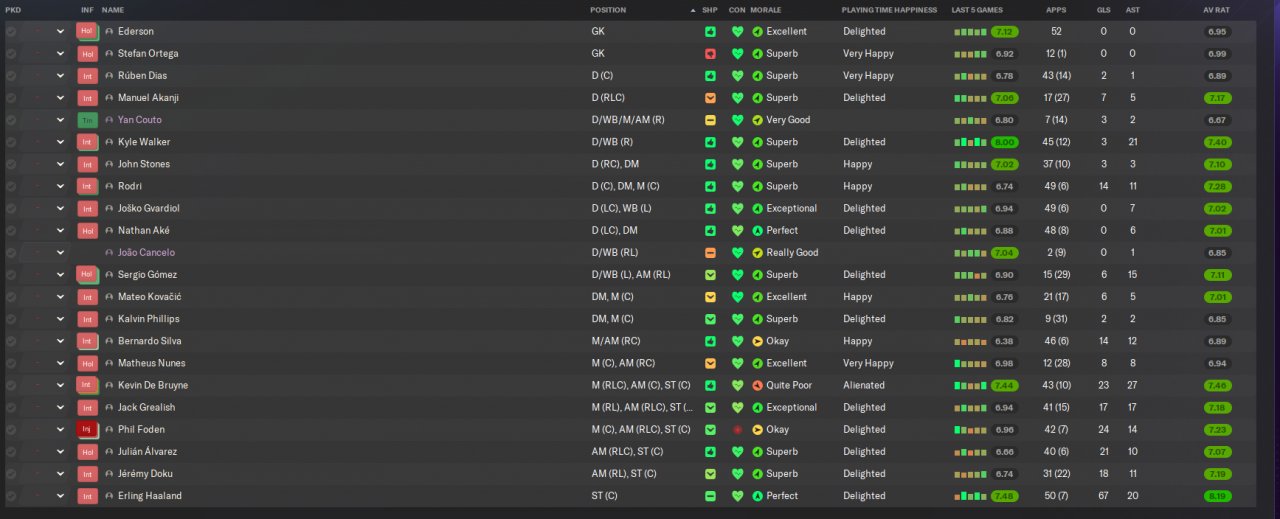1280x519 pixels.
Task: Toggle the picked circle for Joško Gvardiol
Action: [x=11, y=208]
